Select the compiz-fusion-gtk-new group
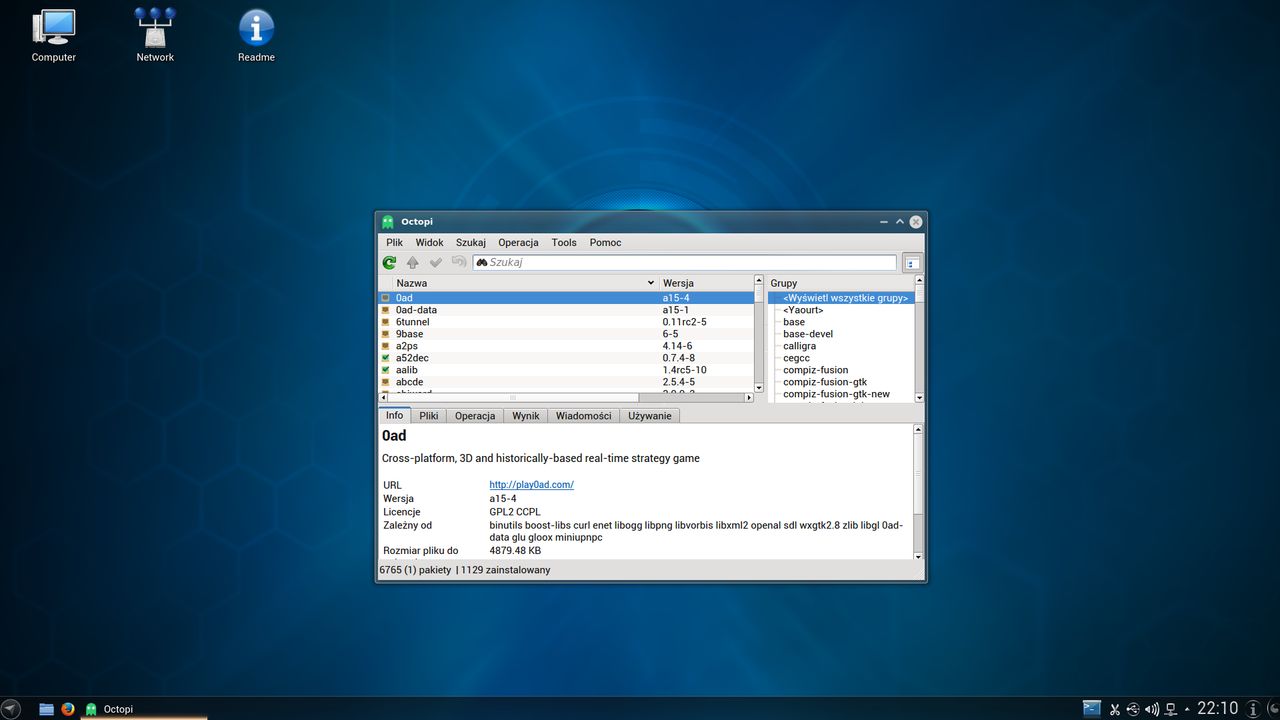The image size is (1280, 720). click(836, 394)
